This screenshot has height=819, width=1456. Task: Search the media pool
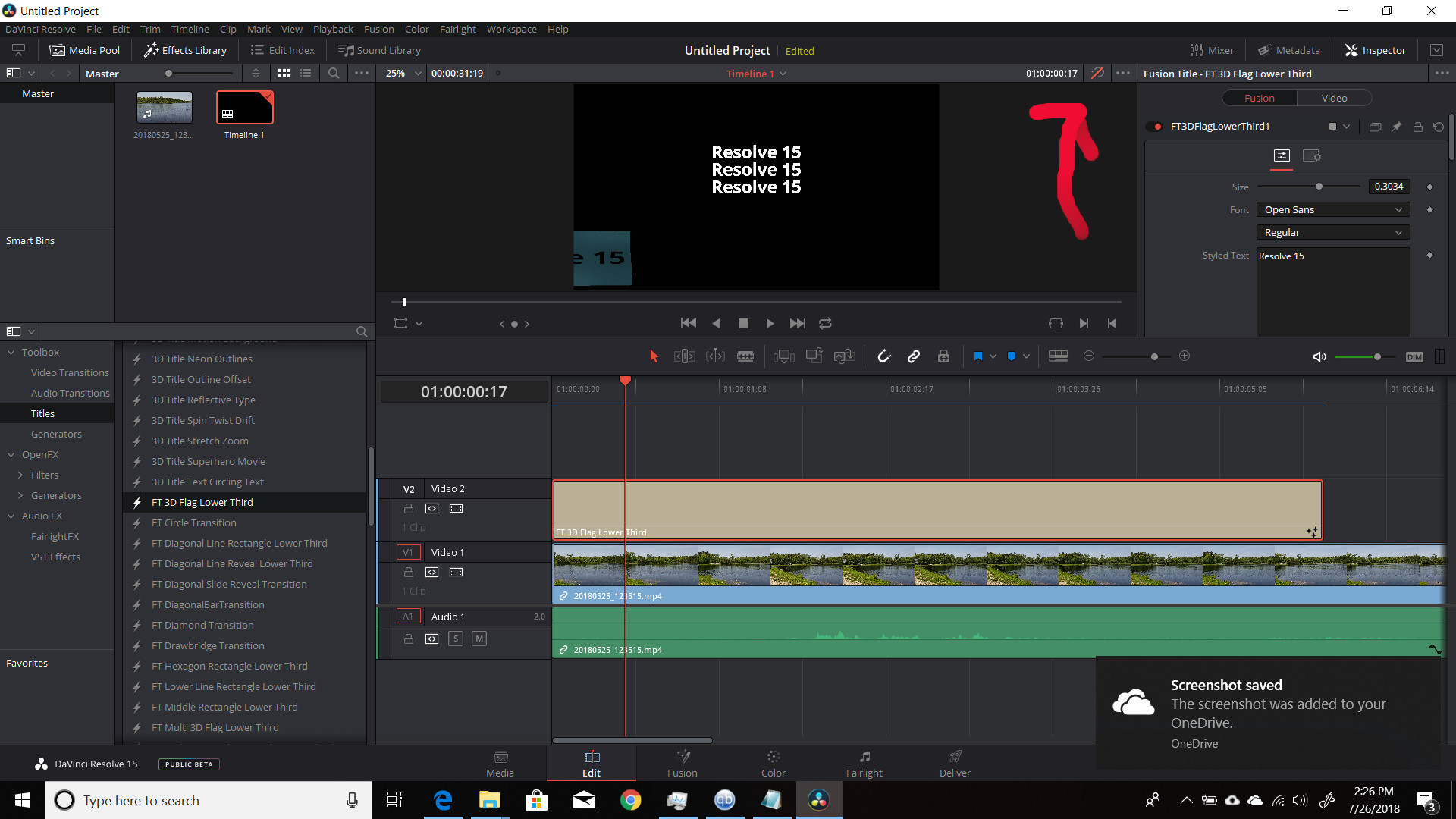334,73
